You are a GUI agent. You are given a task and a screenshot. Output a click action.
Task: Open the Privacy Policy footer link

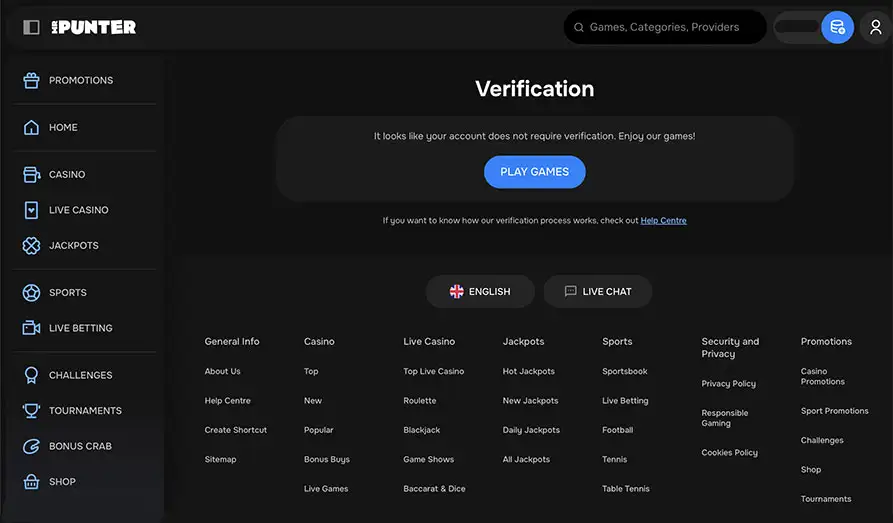[x=728, y=383]
